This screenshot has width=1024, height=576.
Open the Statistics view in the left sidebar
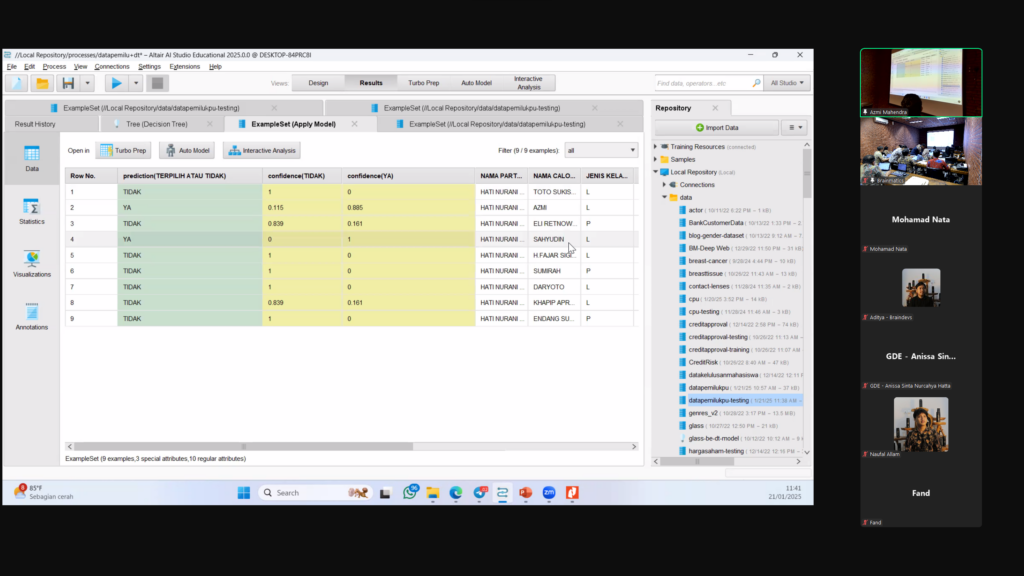coord(31,211)
